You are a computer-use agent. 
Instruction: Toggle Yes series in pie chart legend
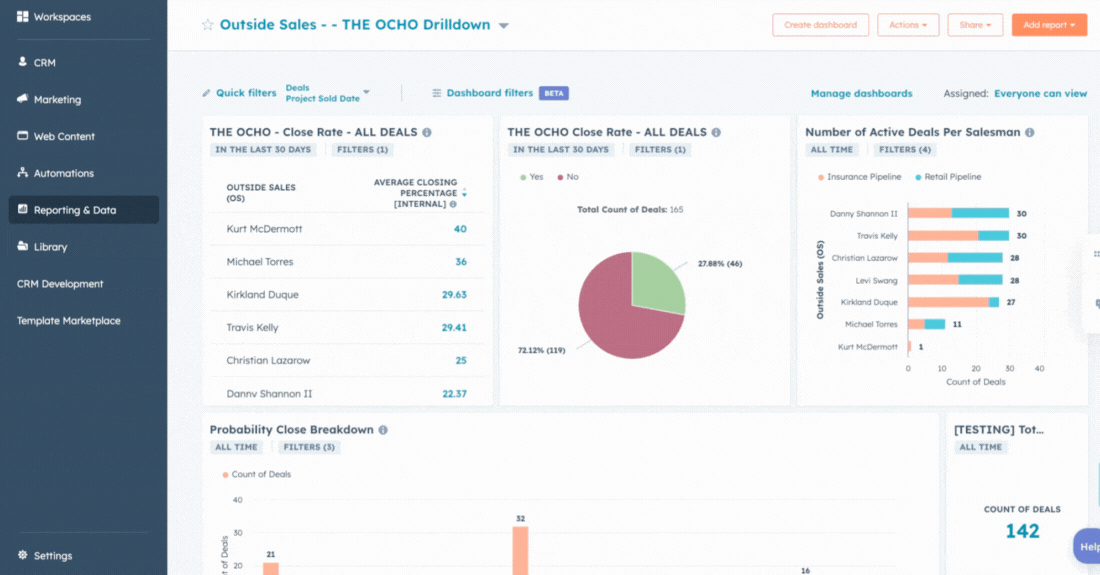click(x=532, y=177)
